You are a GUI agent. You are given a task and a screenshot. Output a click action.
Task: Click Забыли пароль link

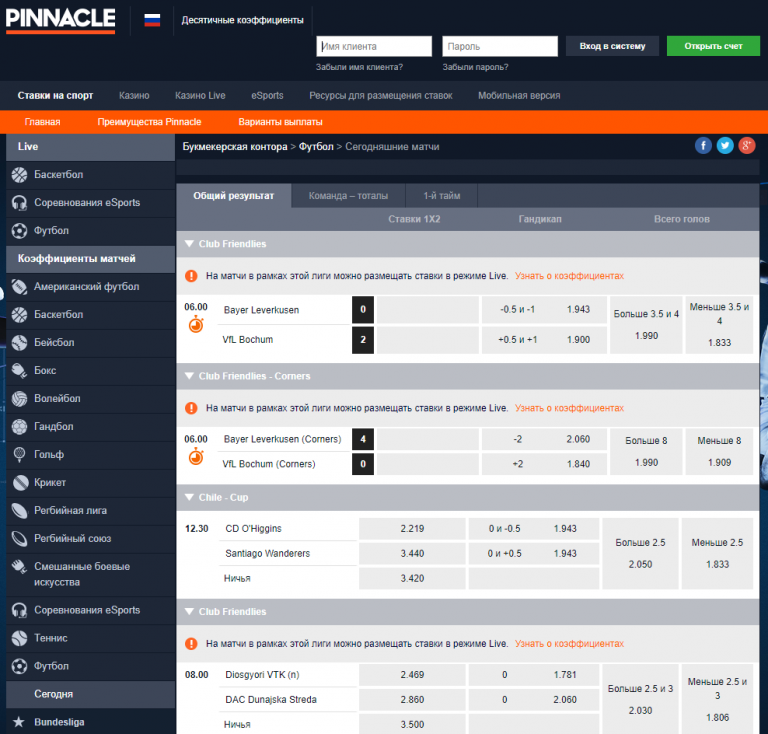tap(476, 67)
